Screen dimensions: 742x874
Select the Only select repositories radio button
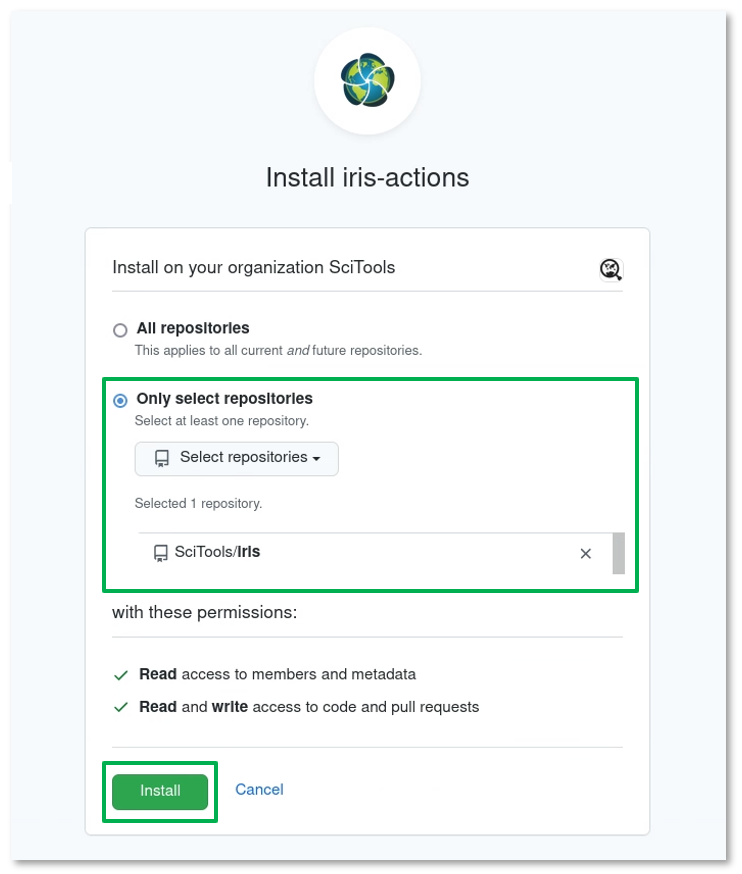120,400
